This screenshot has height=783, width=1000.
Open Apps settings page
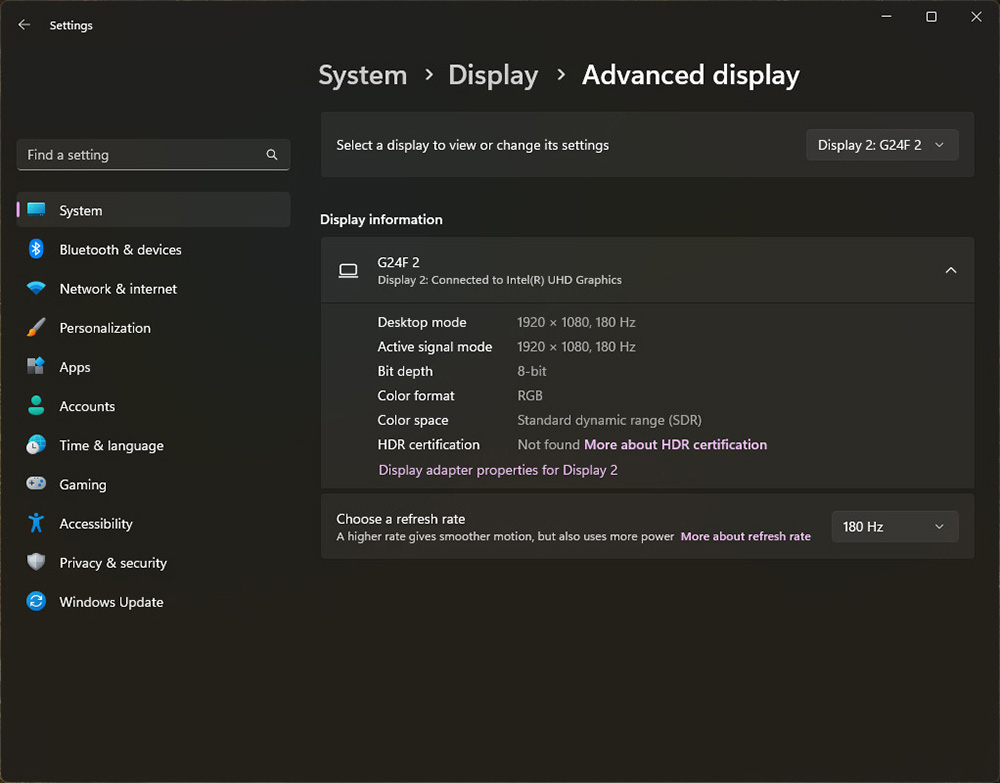point(153,367)
